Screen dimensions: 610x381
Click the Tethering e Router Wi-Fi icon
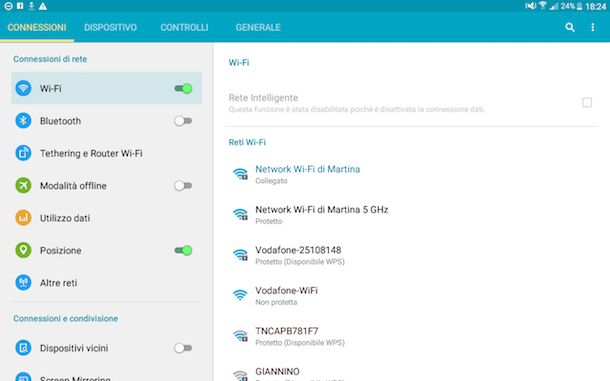(23, 153)
